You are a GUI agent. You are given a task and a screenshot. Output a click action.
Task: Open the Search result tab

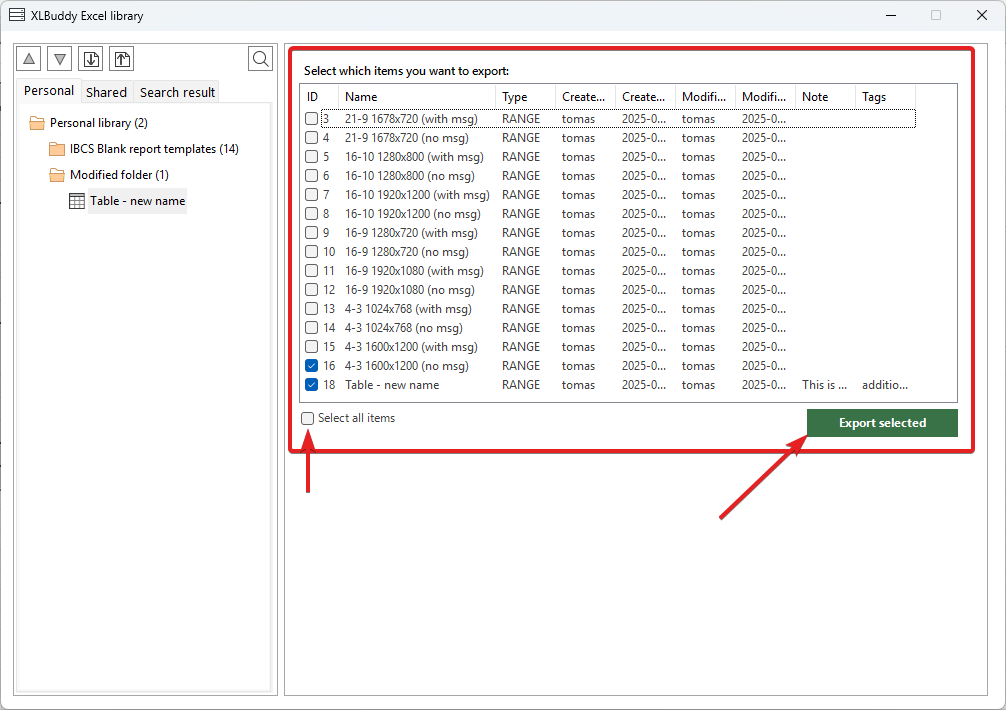[x=177, y=92]
